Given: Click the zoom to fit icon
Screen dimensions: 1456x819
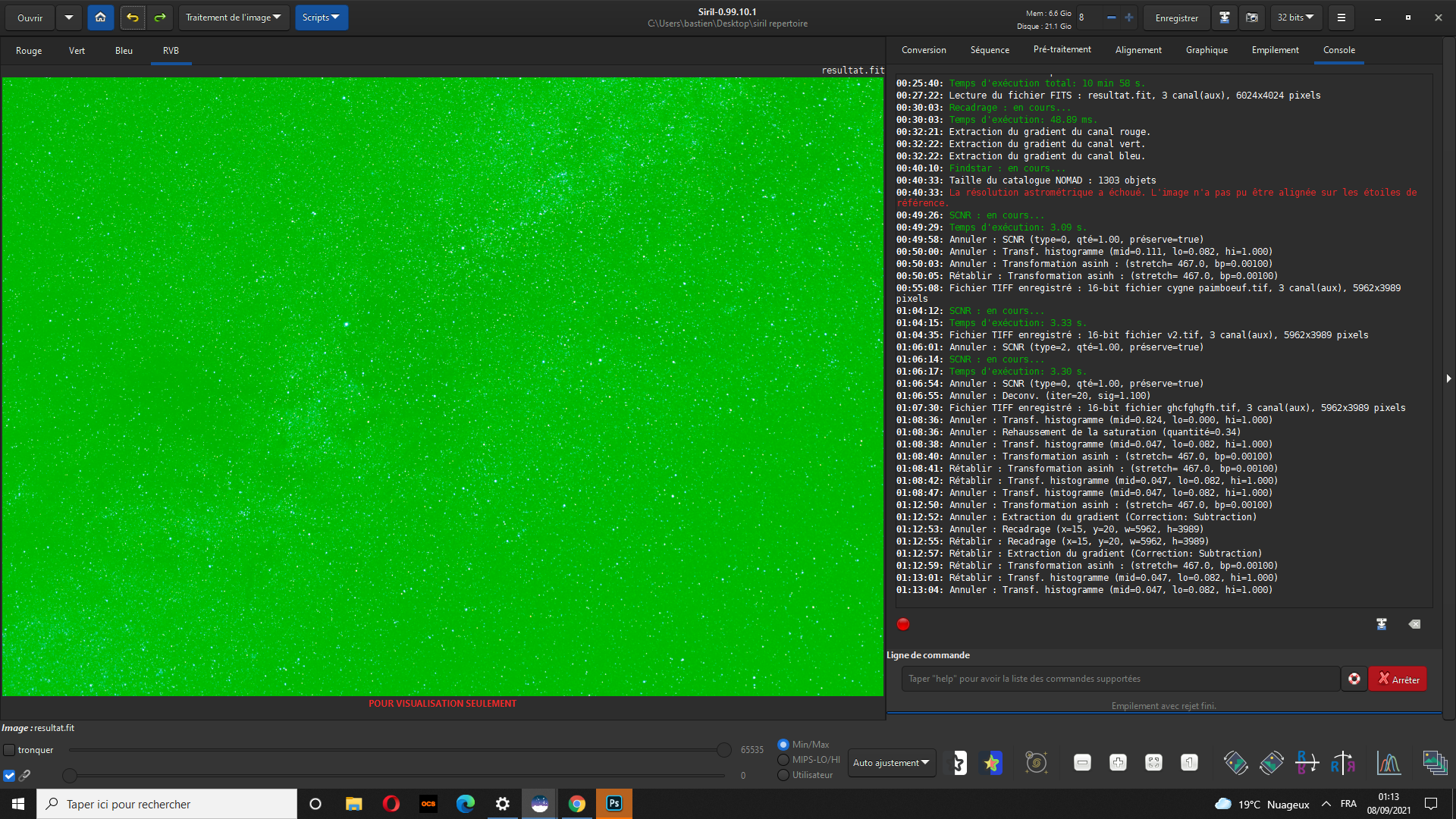Looking at the screenshot, I should tap(1153, 763).
